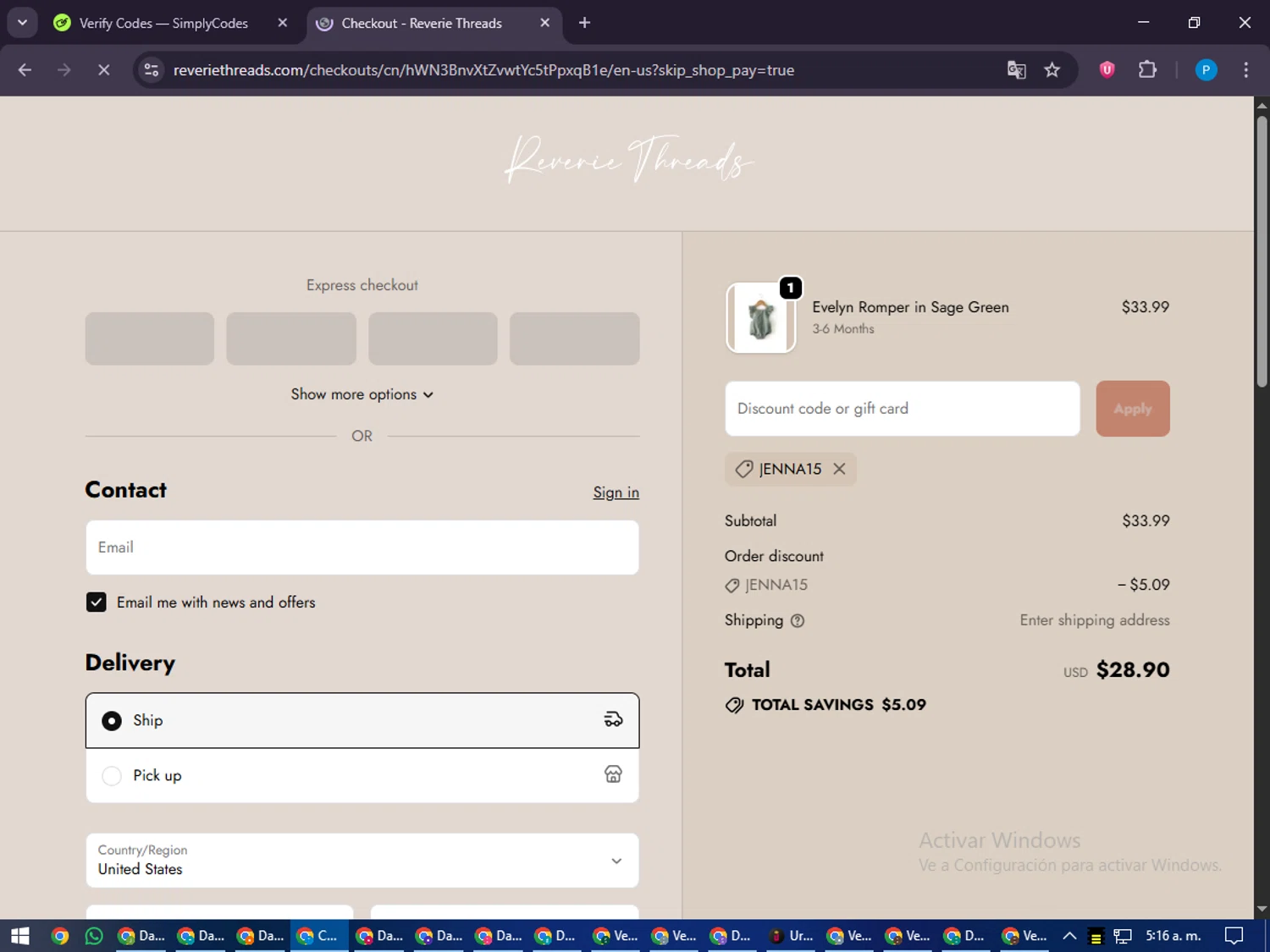Click the Shipping help question mark icon

[797, 621]
